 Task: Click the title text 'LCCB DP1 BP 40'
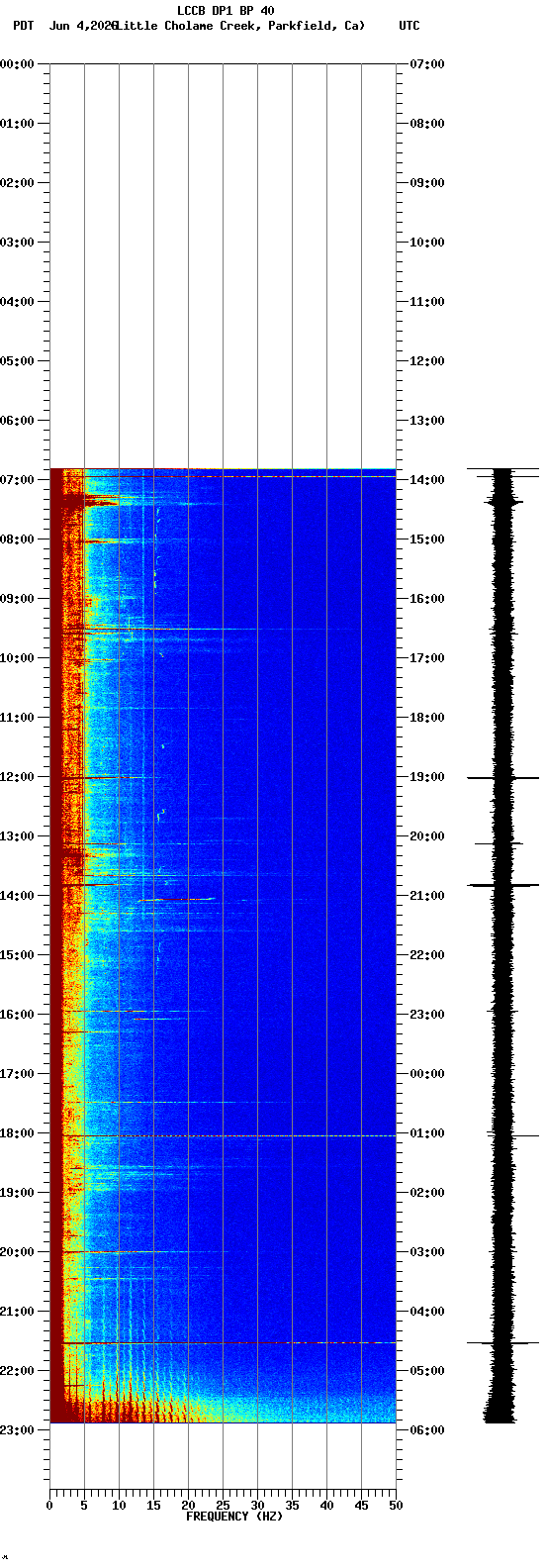pos(226,11)
